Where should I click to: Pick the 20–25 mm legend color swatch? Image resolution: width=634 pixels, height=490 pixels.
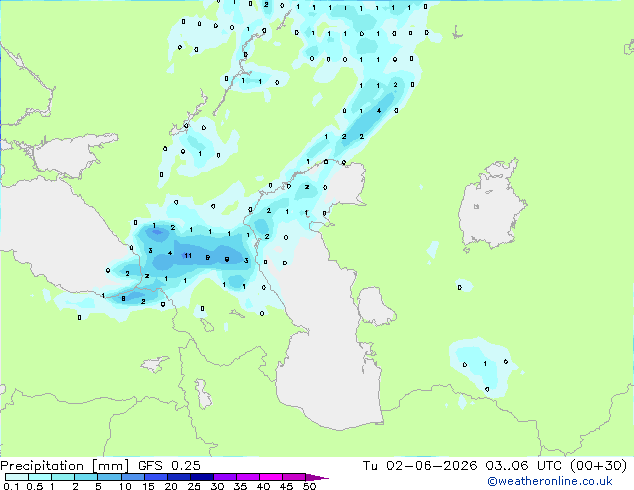point(178,477)
